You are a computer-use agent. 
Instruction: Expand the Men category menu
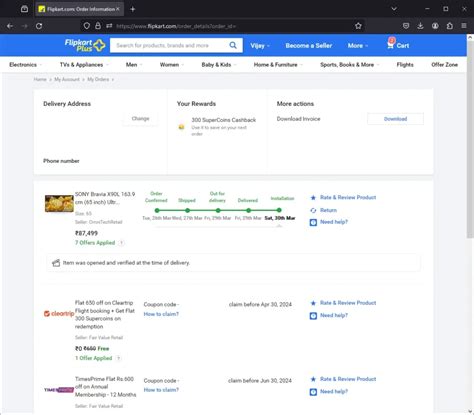pyautogui.click(x=134, y=65)
